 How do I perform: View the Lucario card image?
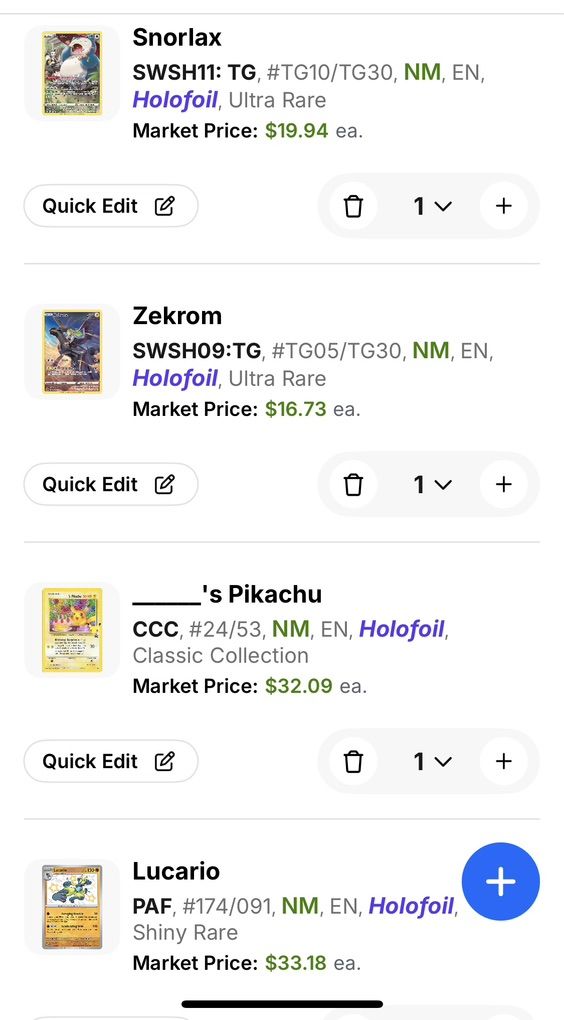72,906
